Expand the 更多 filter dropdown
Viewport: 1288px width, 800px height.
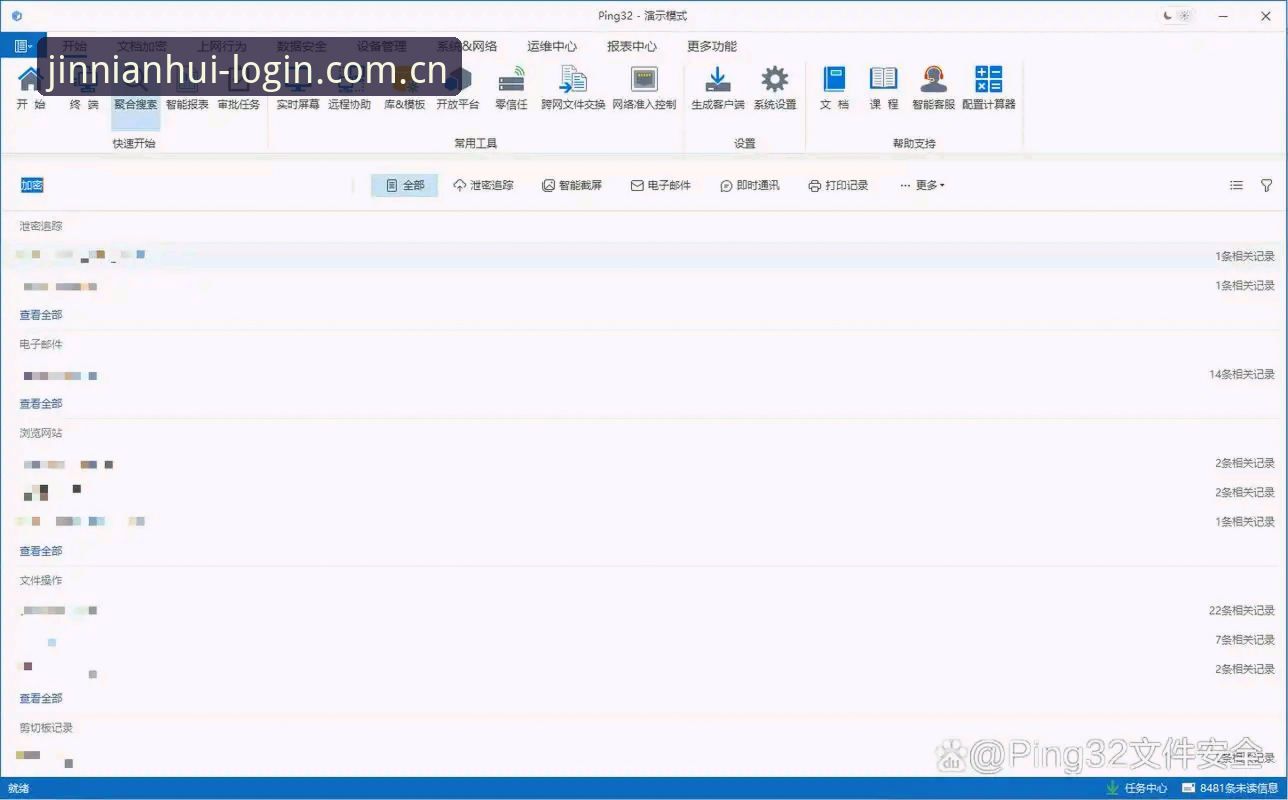tap(922, 185)
